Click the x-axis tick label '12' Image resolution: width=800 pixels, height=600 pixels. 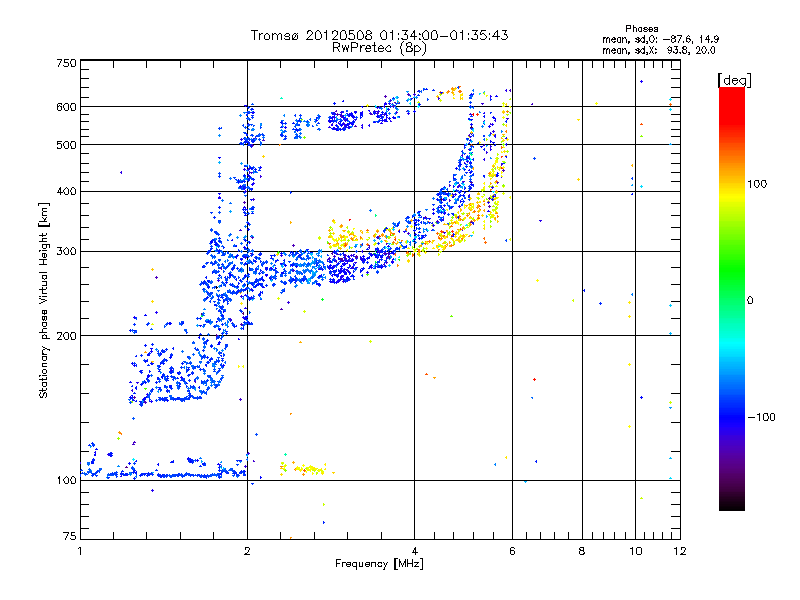(x=680, y=551)
